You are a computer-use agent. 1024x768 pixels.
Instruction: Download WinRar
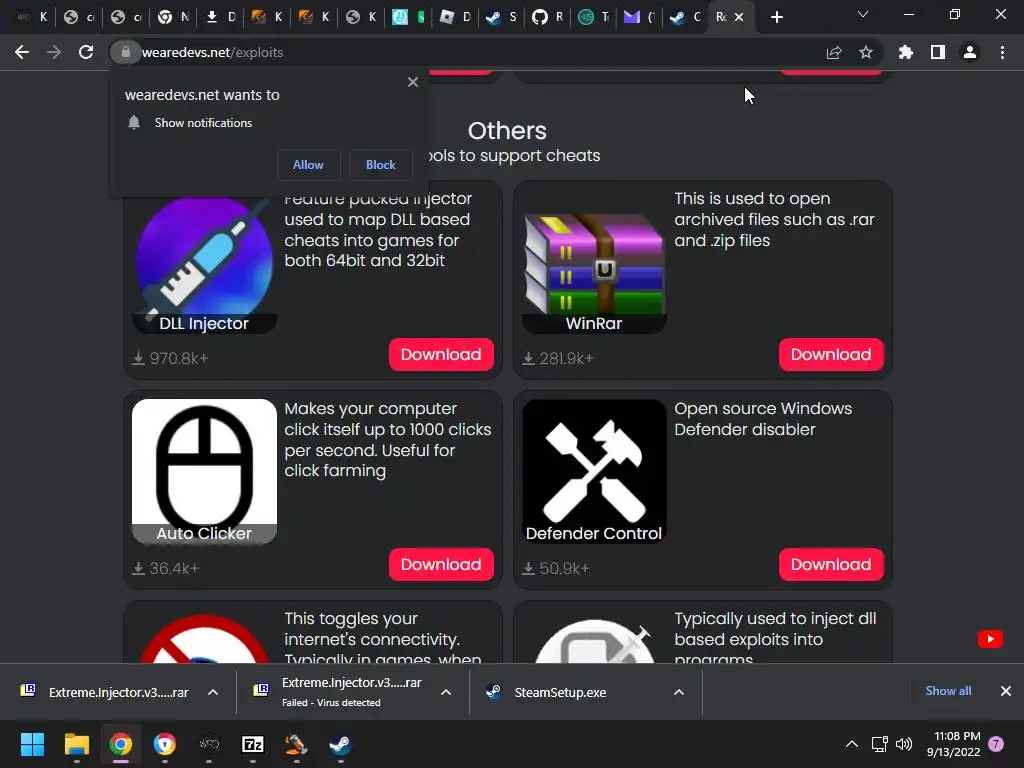pos(831,355)
